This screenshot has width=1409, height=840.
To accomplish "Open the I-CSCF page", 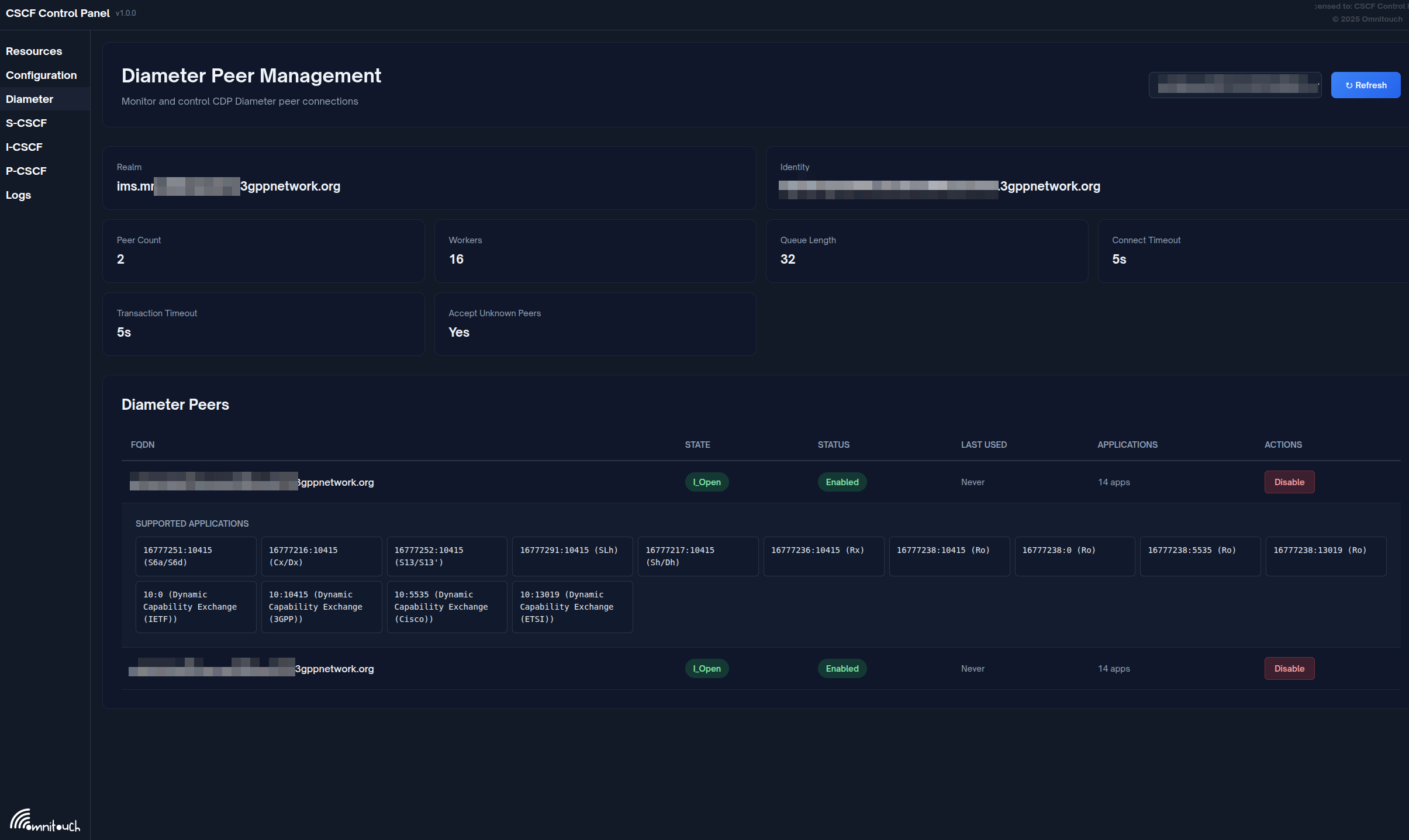I will click(x=24, y=147).
